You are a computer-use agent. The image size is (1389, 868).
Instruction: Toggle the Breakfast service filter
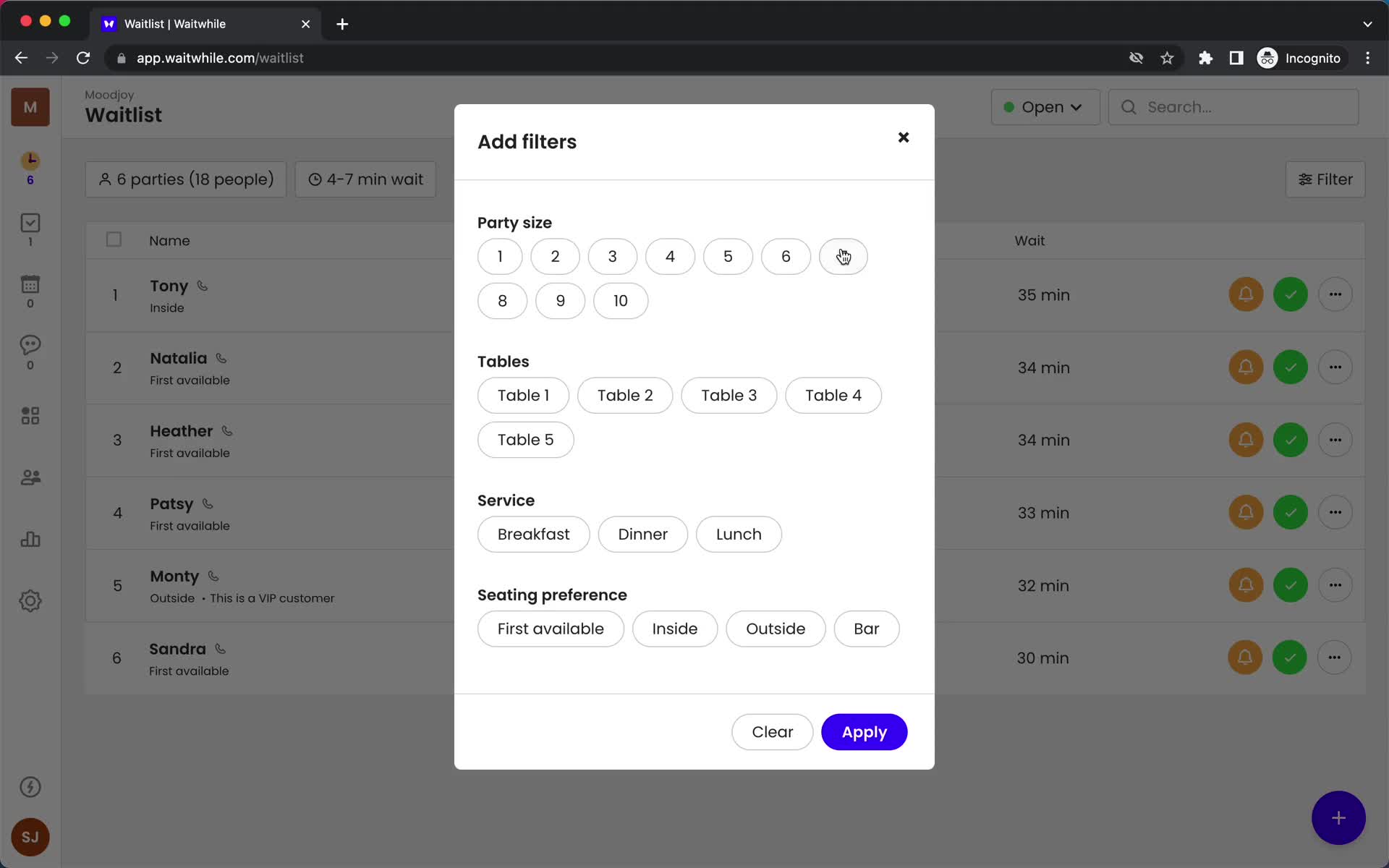[534, 534]
